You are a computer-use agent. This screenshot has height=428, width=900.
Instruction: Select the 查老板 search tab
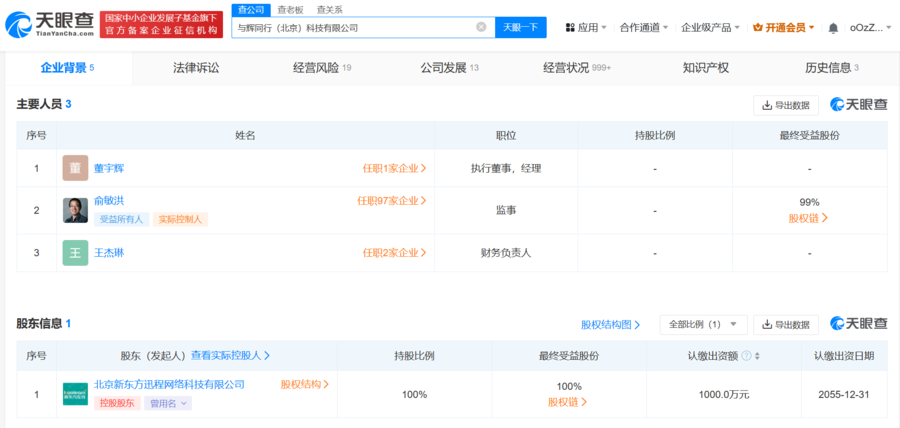[x=290, y=9]
